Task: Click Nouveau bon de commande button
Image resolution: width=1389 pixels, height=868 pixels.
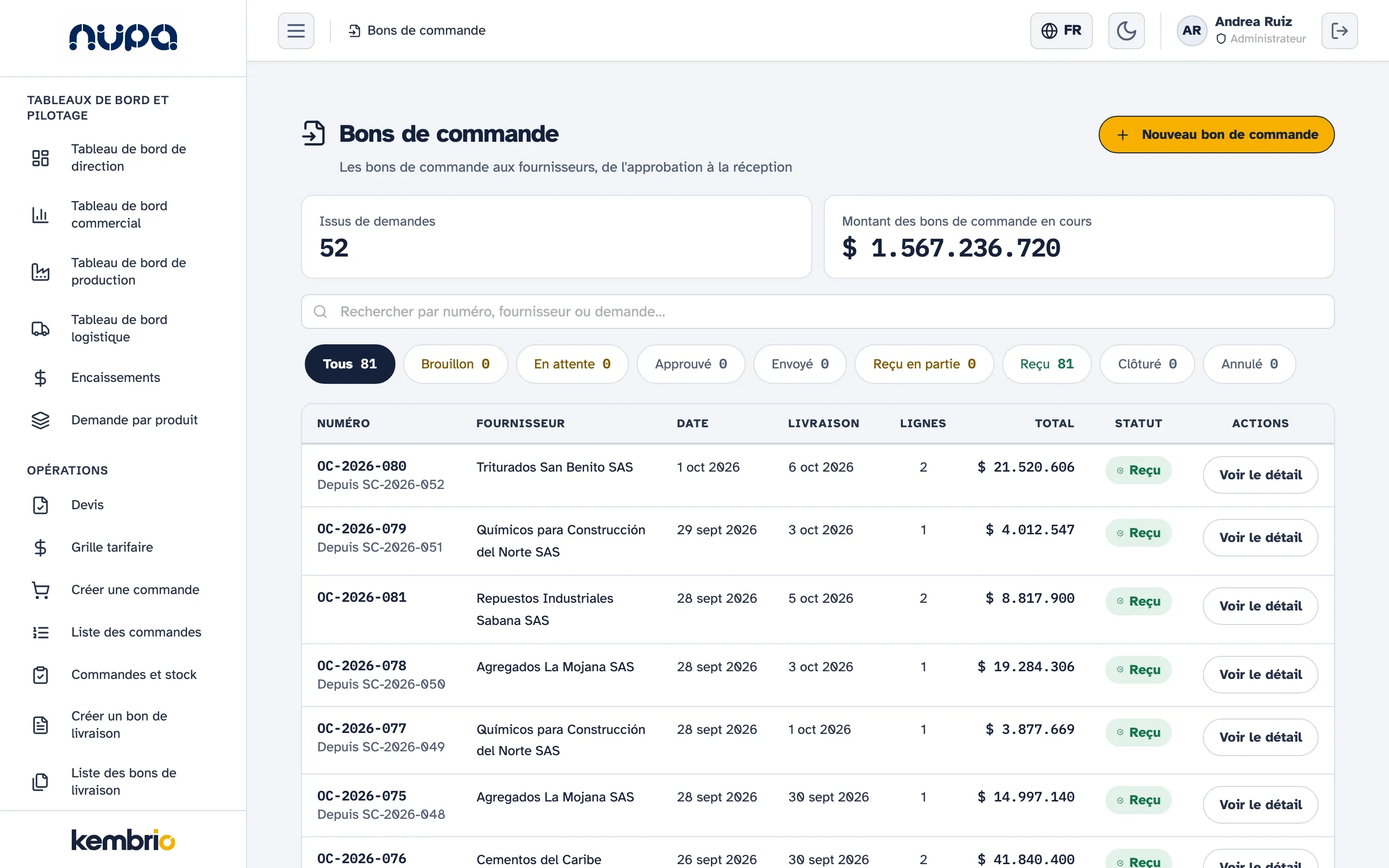Action: click(1216, 135)
